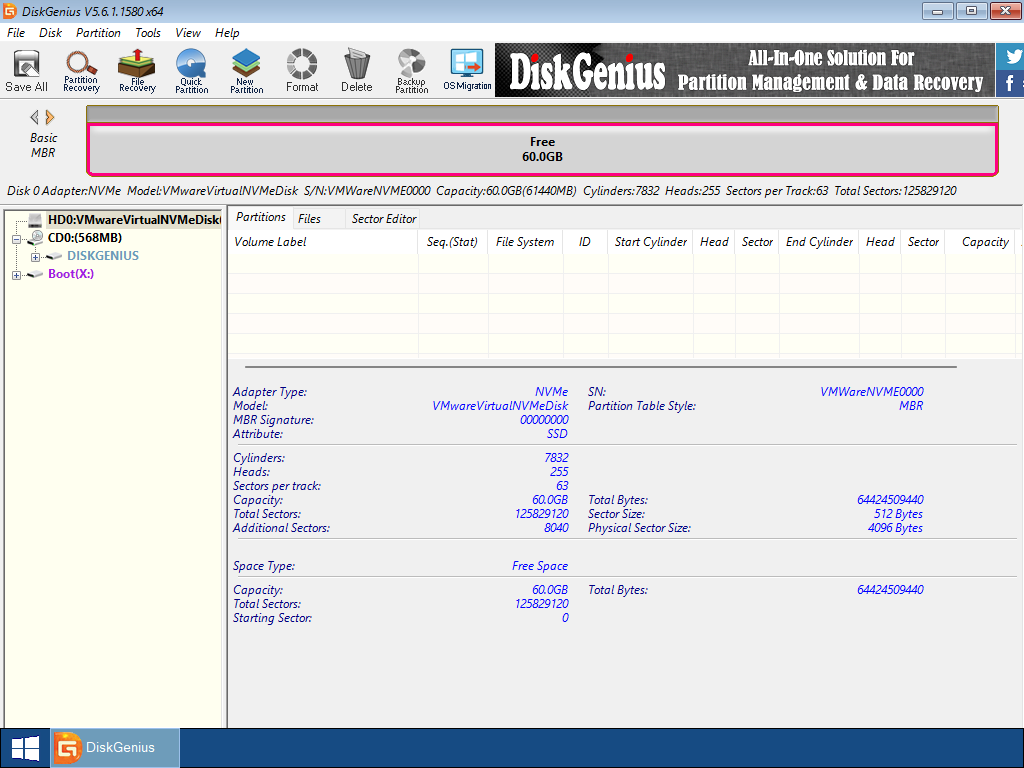Click the Save All toolbar icon

(x=26, y=71)
